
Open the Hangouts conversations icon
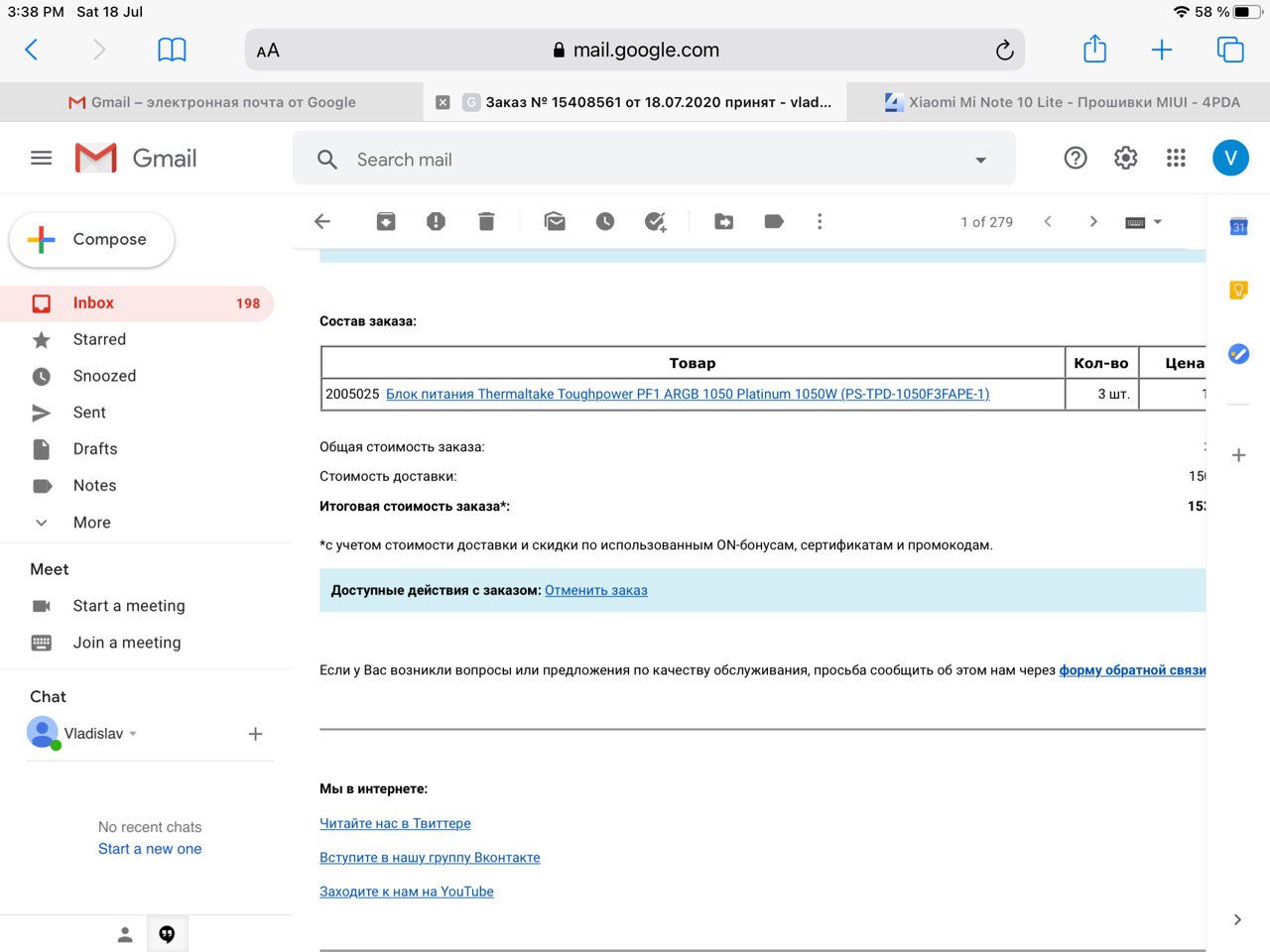pyautogui.click(x=167, y=934)
